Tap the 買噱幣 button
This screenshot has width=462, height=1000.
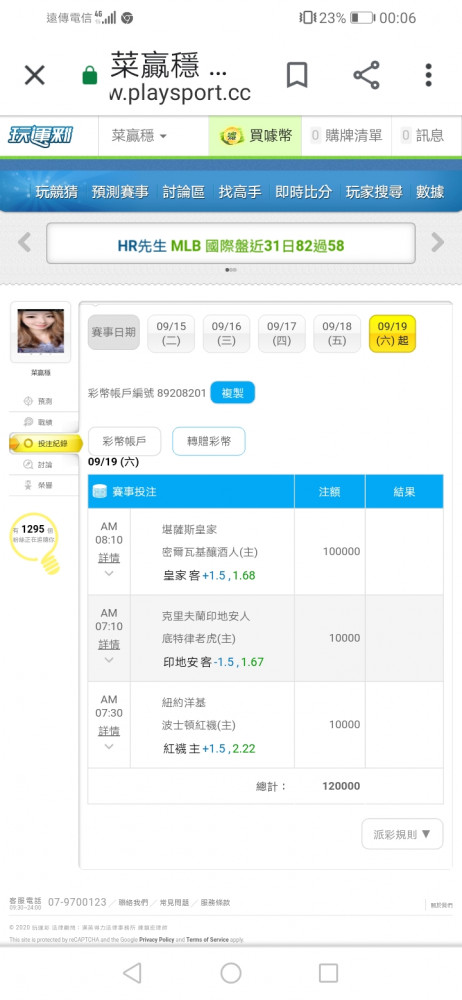(x=255, y=136)
